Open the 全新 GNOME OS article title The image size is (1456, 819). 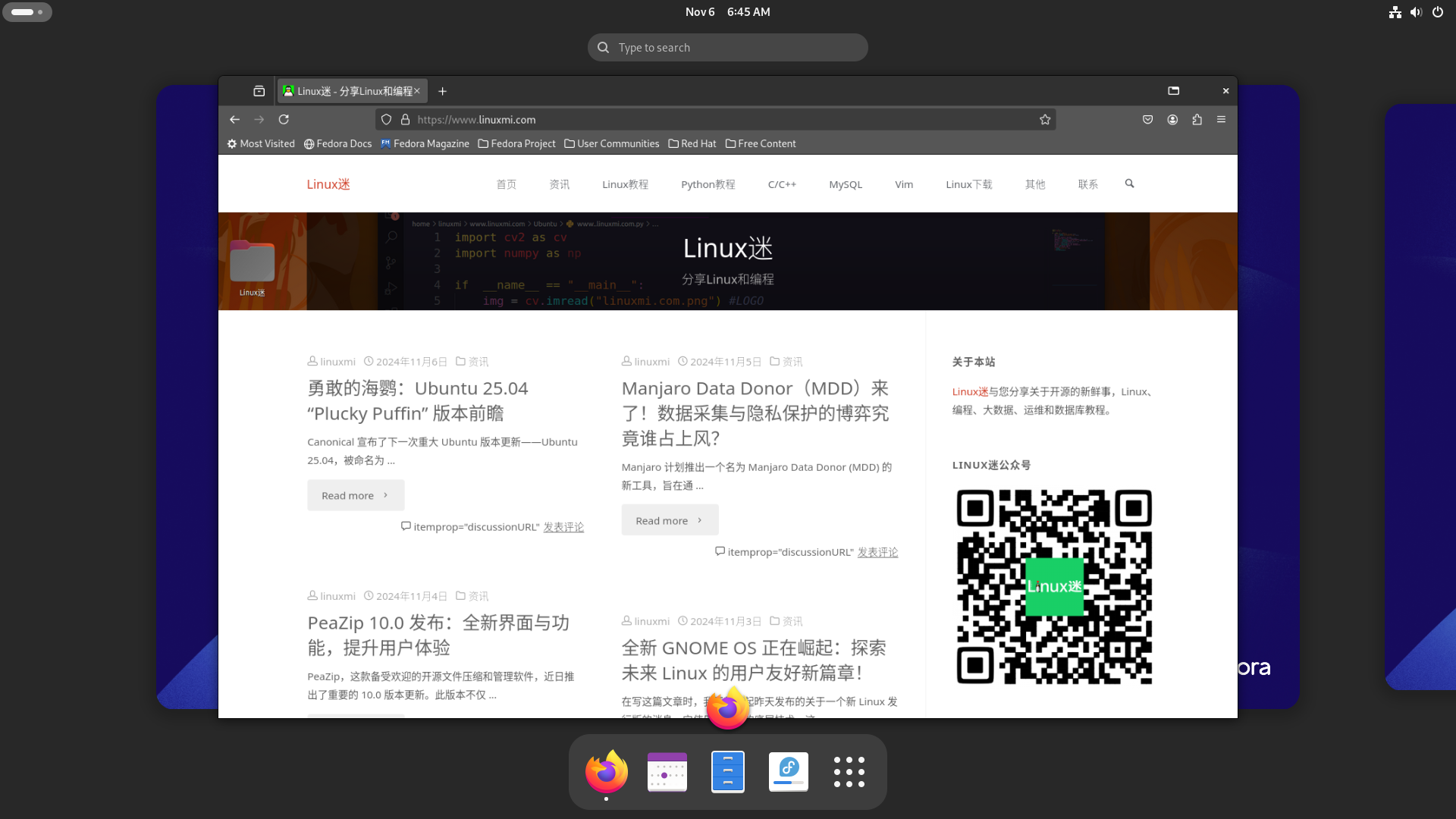coord(754,660)
